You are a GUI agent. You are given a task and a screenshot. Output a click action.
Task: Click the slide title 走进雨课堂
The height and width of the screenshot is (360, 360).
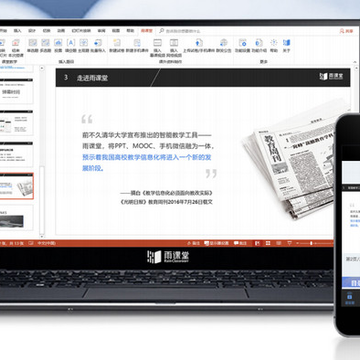tap(92, 78)
